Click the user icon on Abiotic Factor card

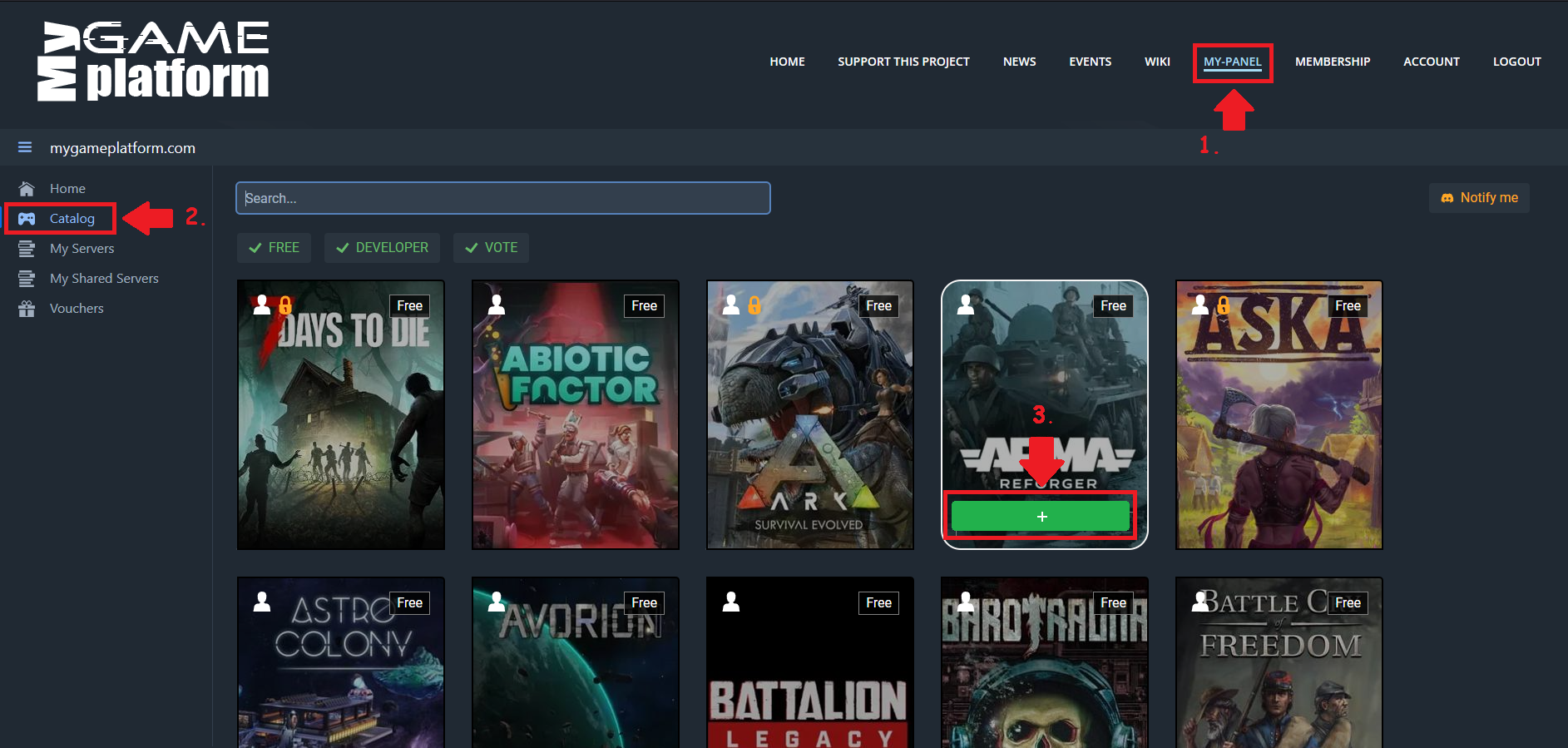tap(497, 305)
